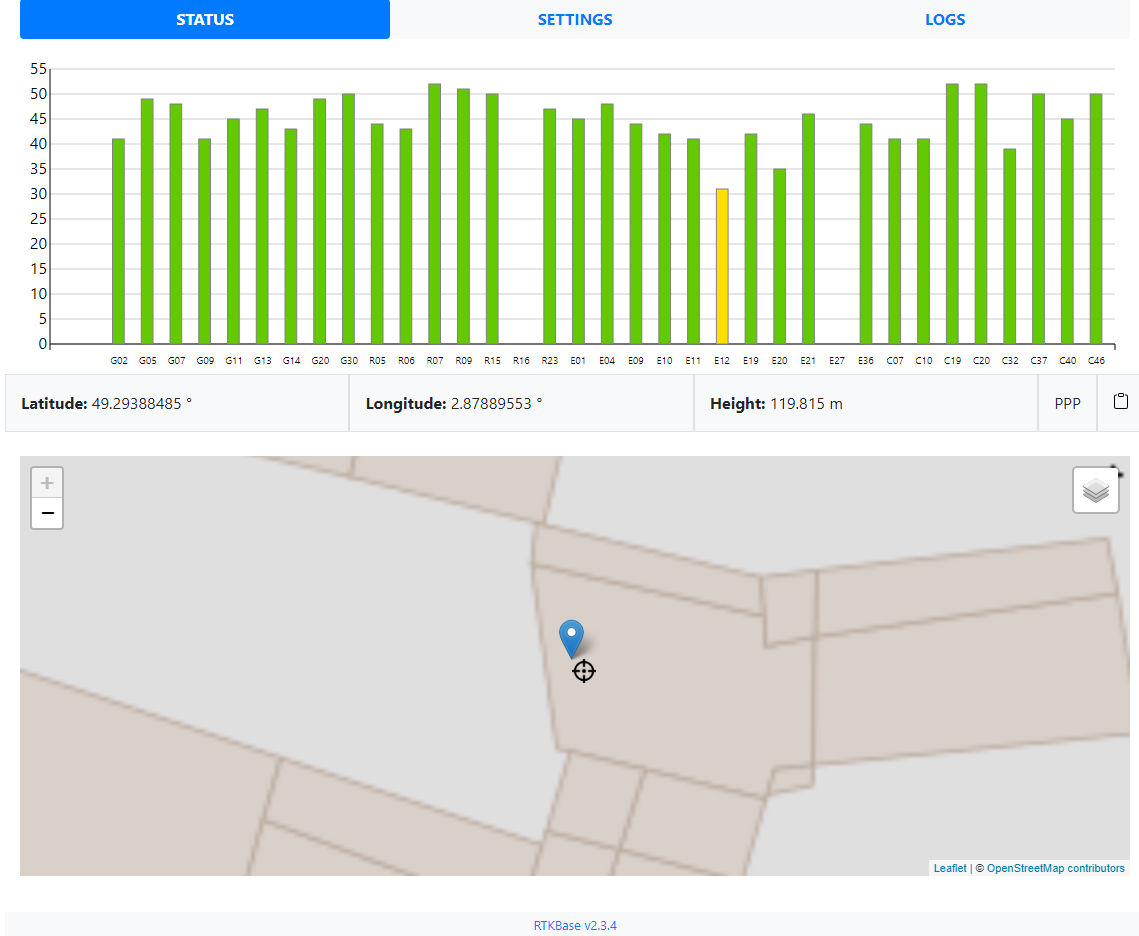Click the G05 axis label

click(147, 360)
